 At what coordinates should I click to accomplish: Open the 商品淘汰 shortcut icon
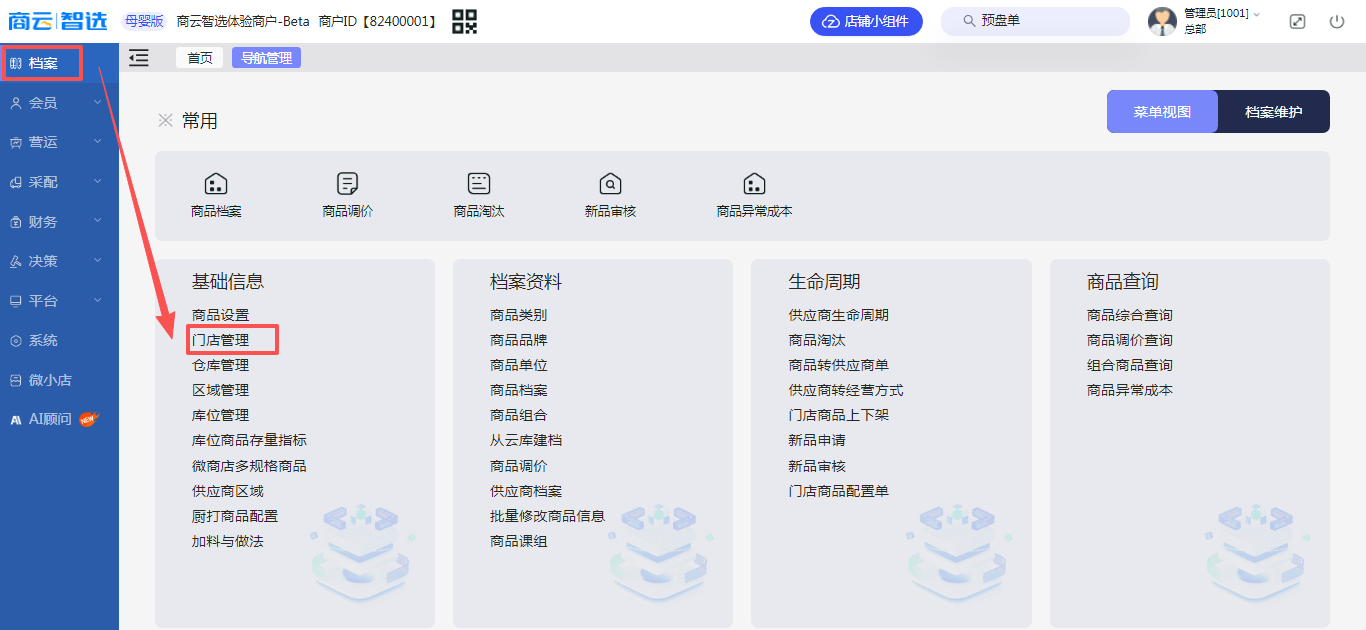479,184
